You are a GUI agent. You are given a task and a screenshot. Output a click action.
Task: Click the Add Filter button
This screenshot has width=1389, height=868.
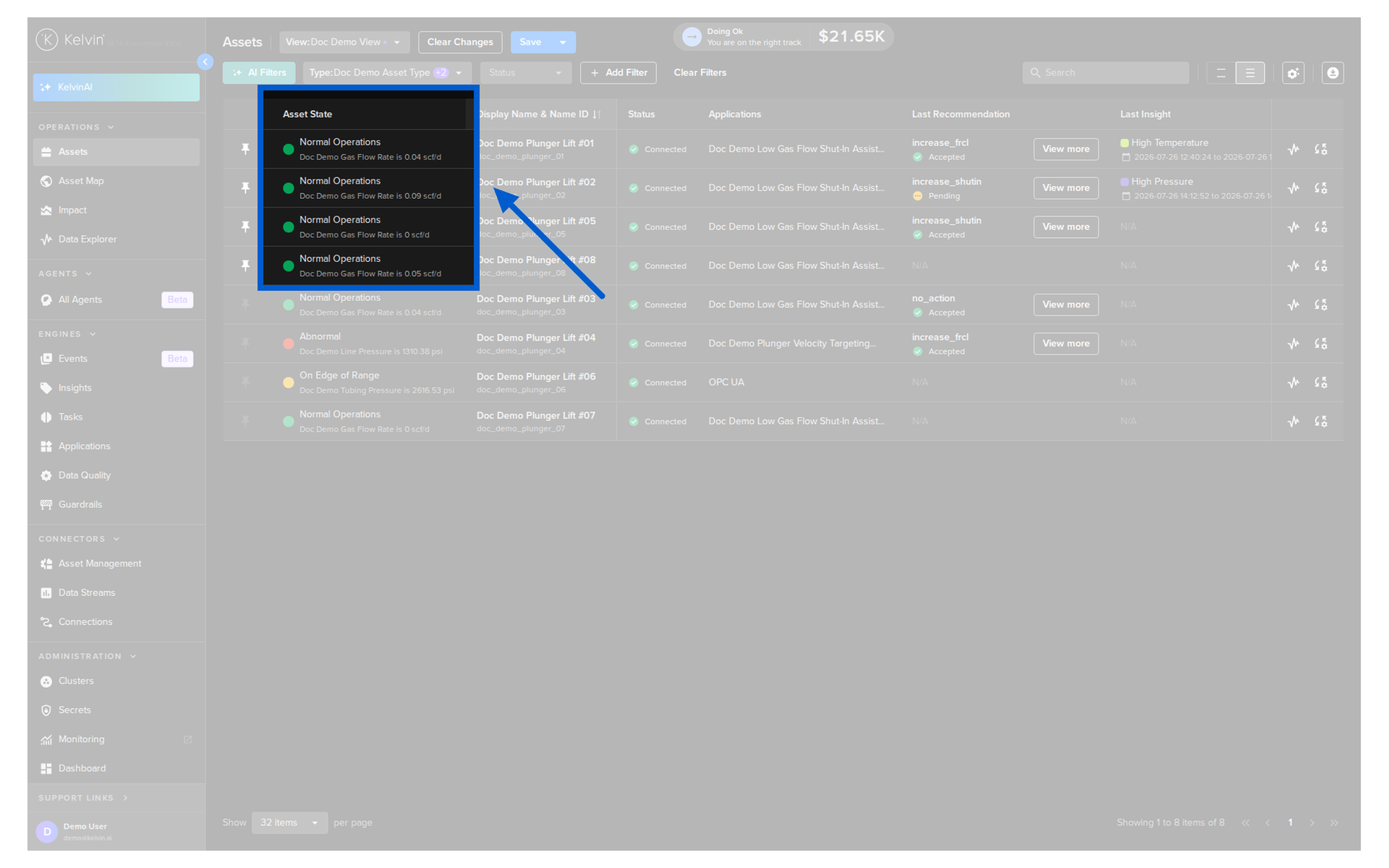coord(619,72)
